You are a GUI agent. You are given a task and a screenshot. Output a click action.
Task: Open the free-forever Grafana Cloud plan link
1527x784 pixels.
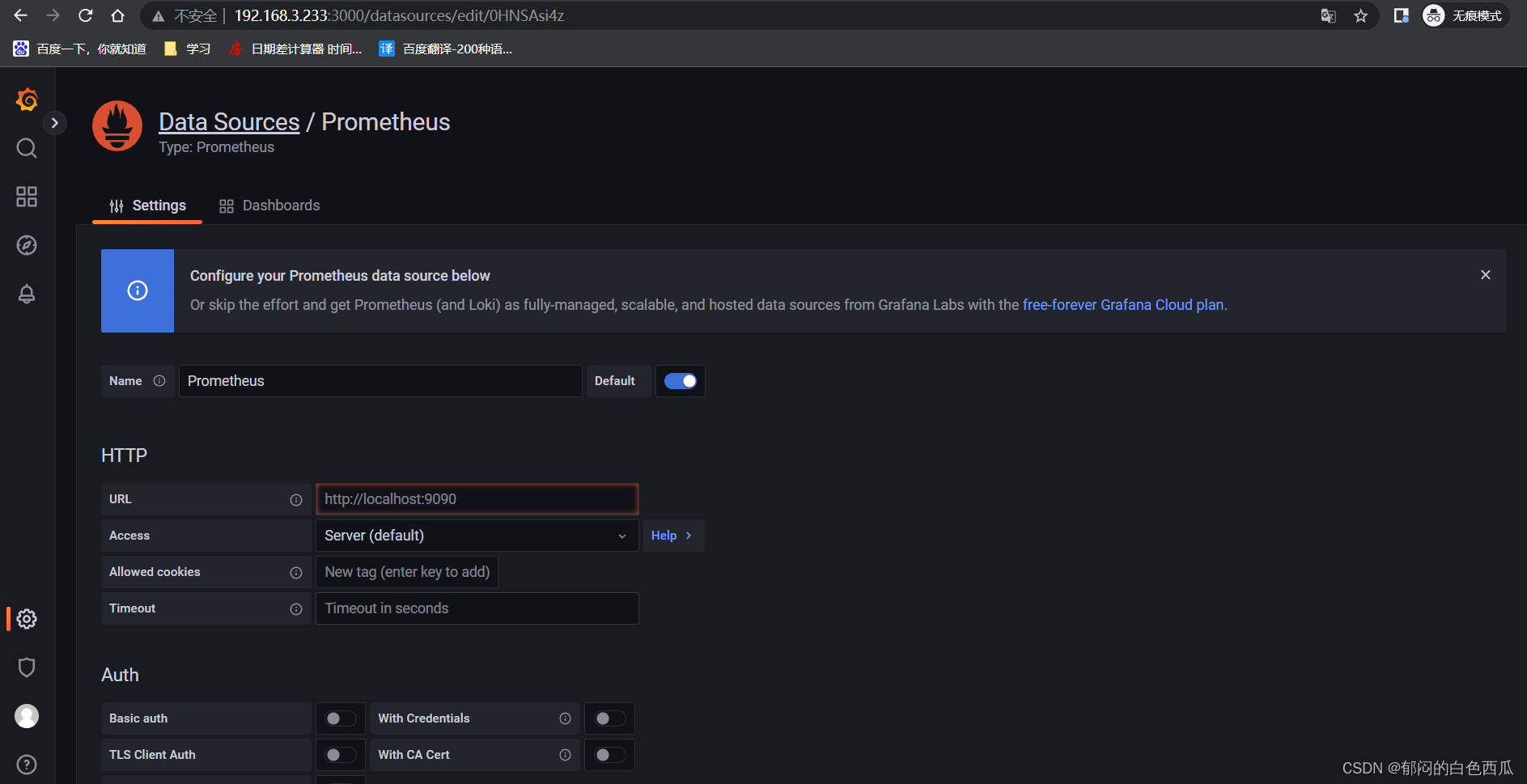pyautogui.click(x=1123, y=305)
